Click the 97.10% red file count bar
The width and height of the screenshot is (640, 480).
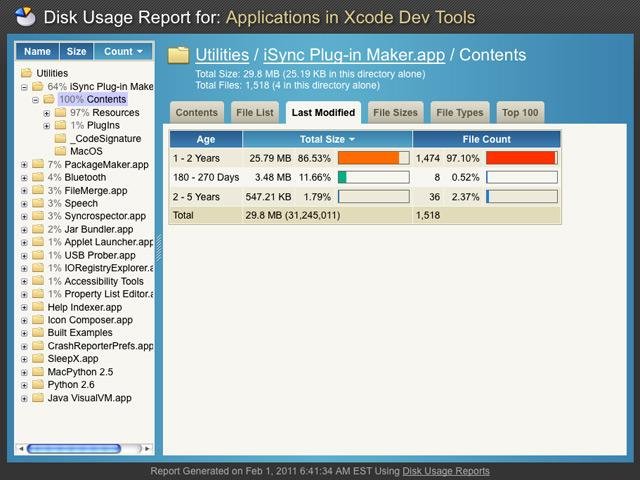pyautogui.click(x=522, y=158)
